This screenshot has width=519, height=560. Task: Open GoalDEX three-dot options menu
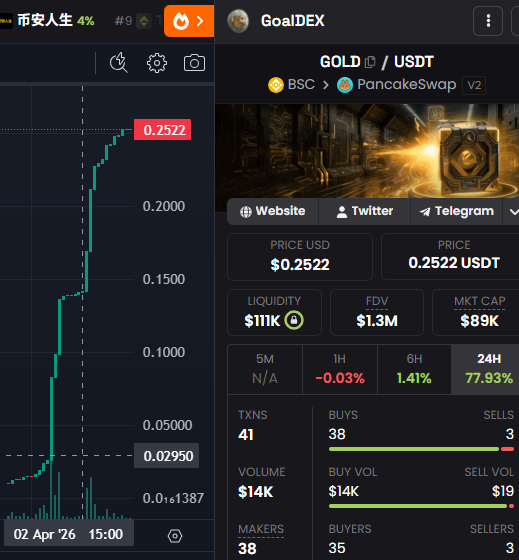(x=488, y=21)
